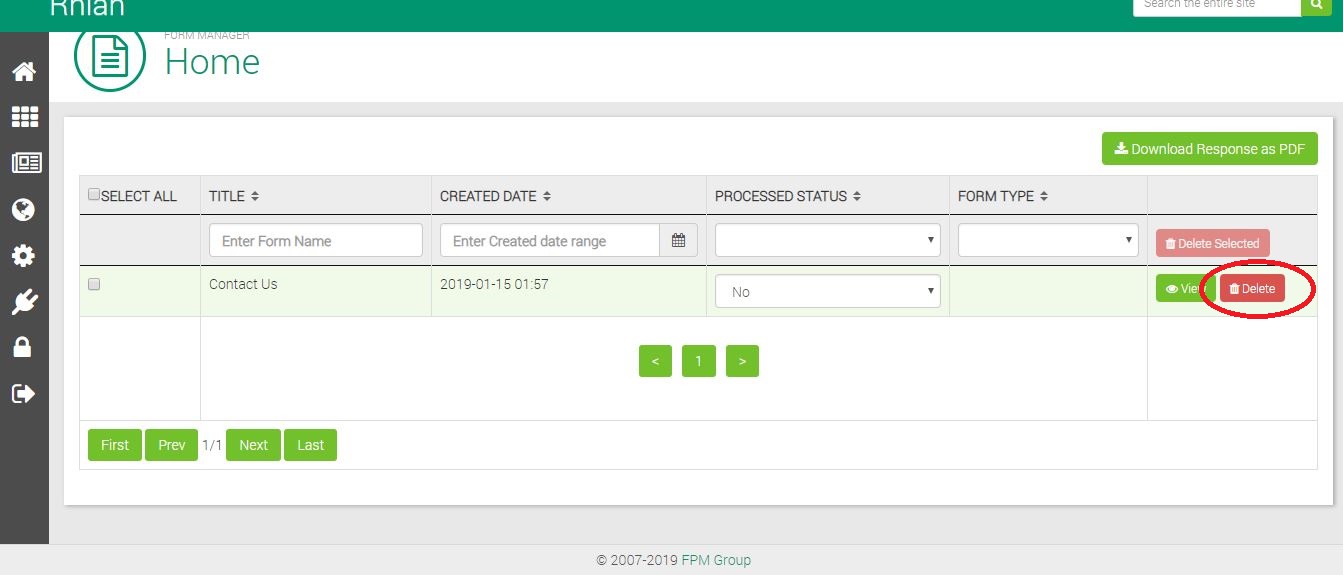Select the lock icon in sidebar
The height and width of the screenshot is (575, 1343).
[23, 347]
